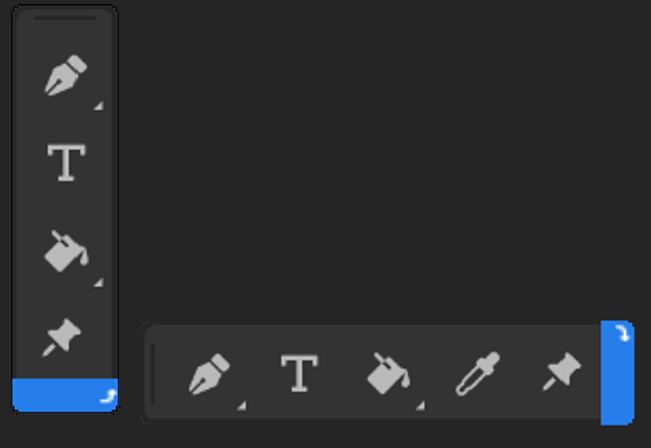Select the Pen tool in horizontal toolbar
The height and width of the screenshot is (448, 651).
(x=209, y=374)
